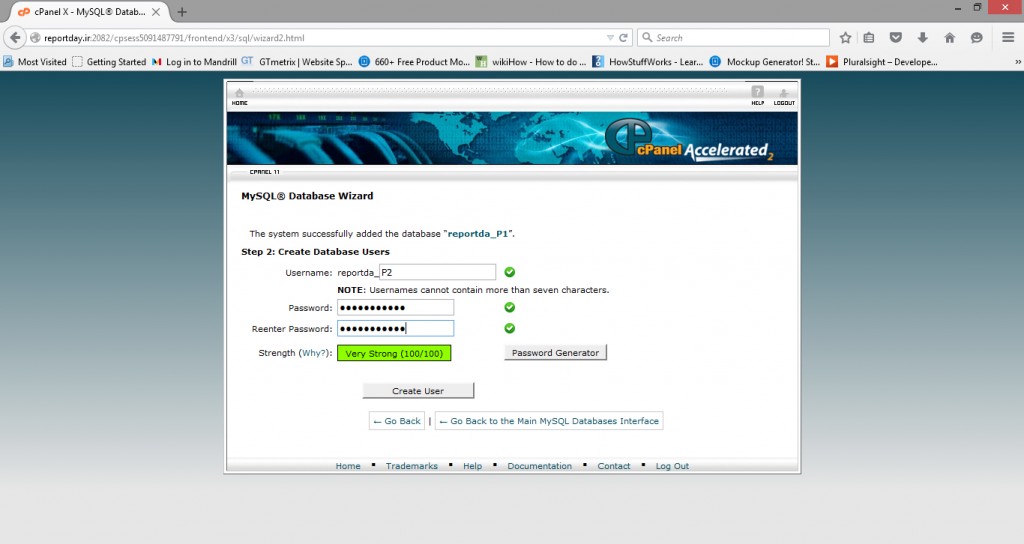Click the Why? strength link
Viewport: 1024px width, 544px height.
(x=314, y=353)
